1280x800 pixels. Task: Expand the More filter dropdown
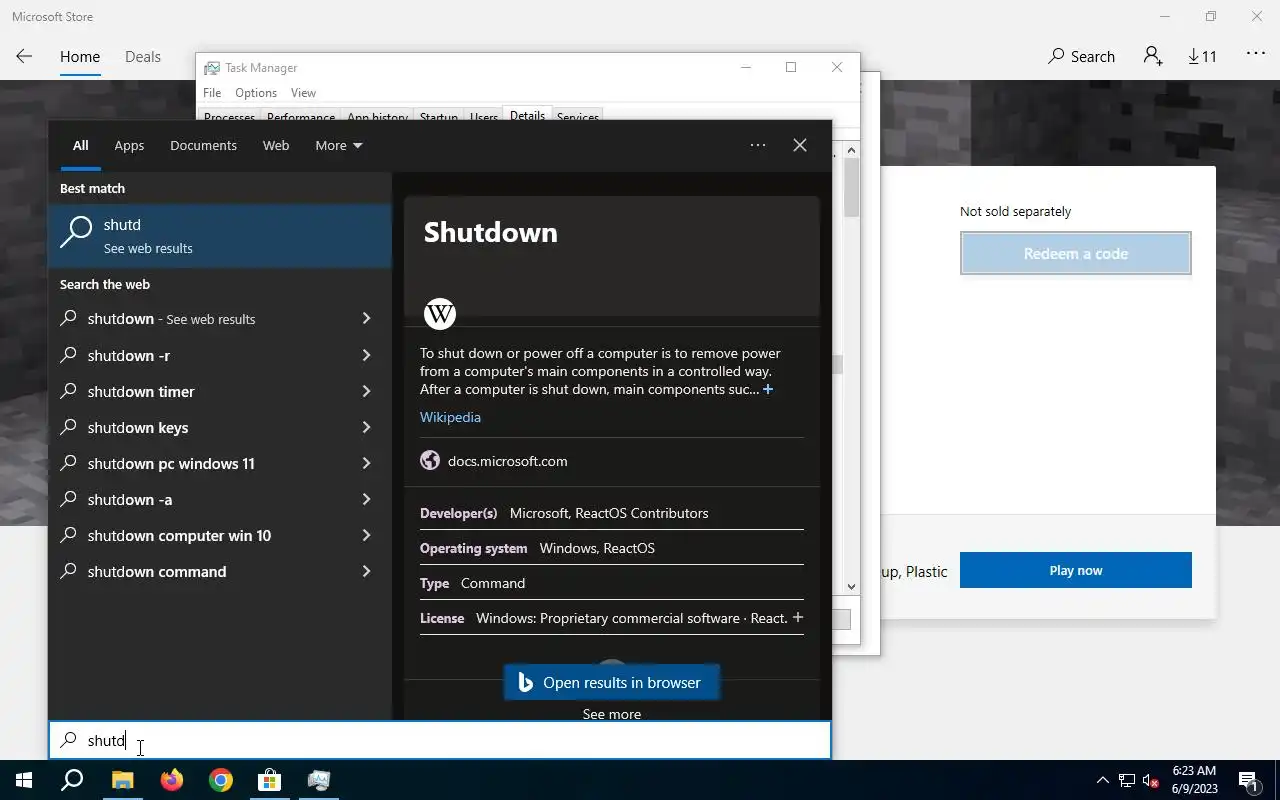pos(339,145)
